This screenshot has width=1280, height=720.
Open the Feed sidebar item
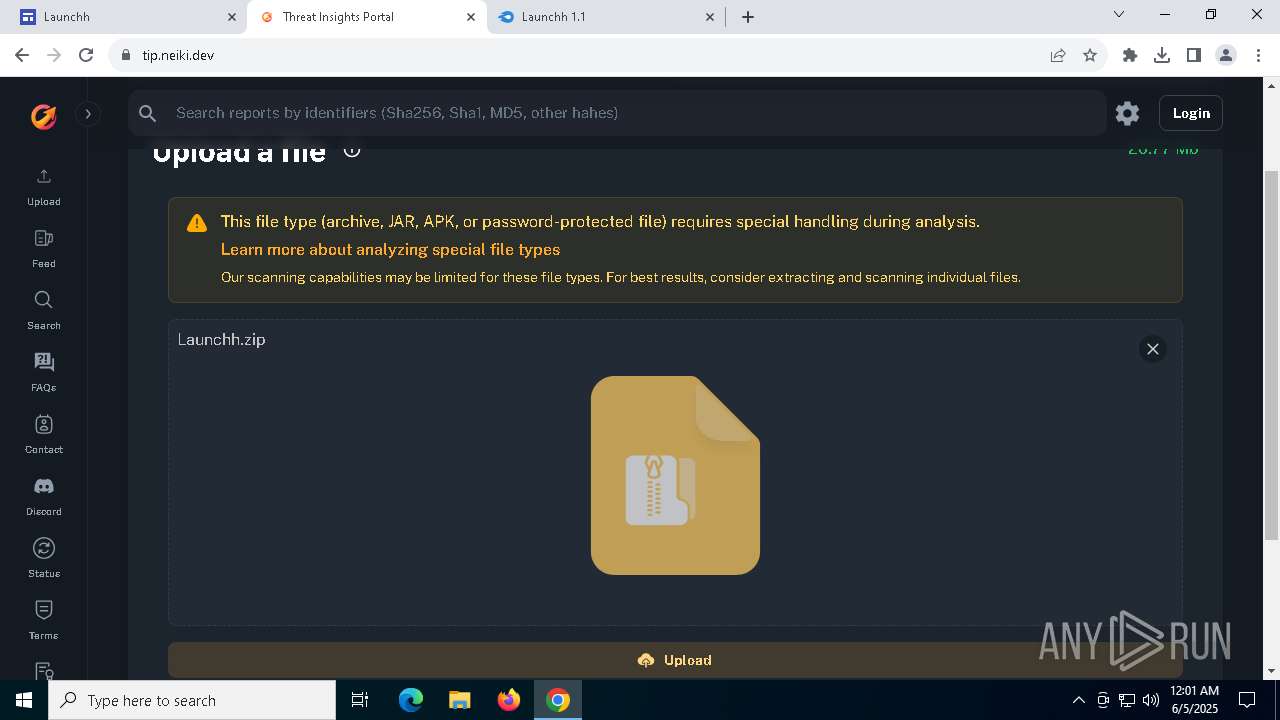(x=43, y=249)
